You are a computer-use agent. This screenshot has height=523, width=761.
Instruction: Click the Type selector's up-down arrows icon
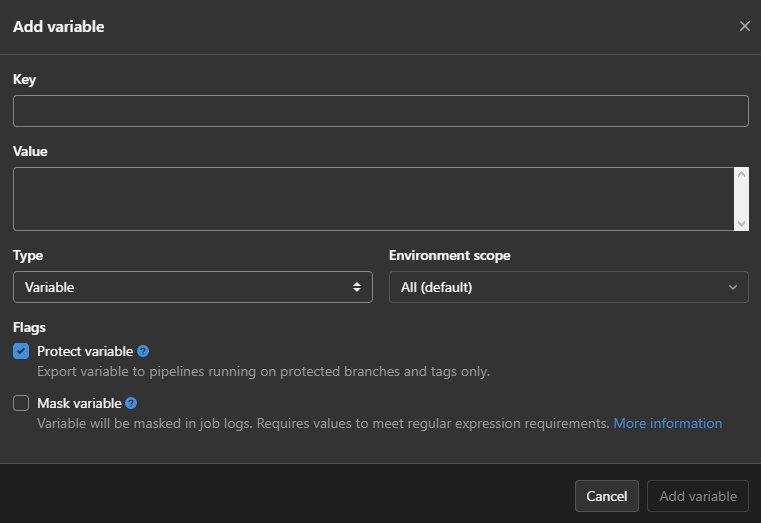(x=357, y=287)
